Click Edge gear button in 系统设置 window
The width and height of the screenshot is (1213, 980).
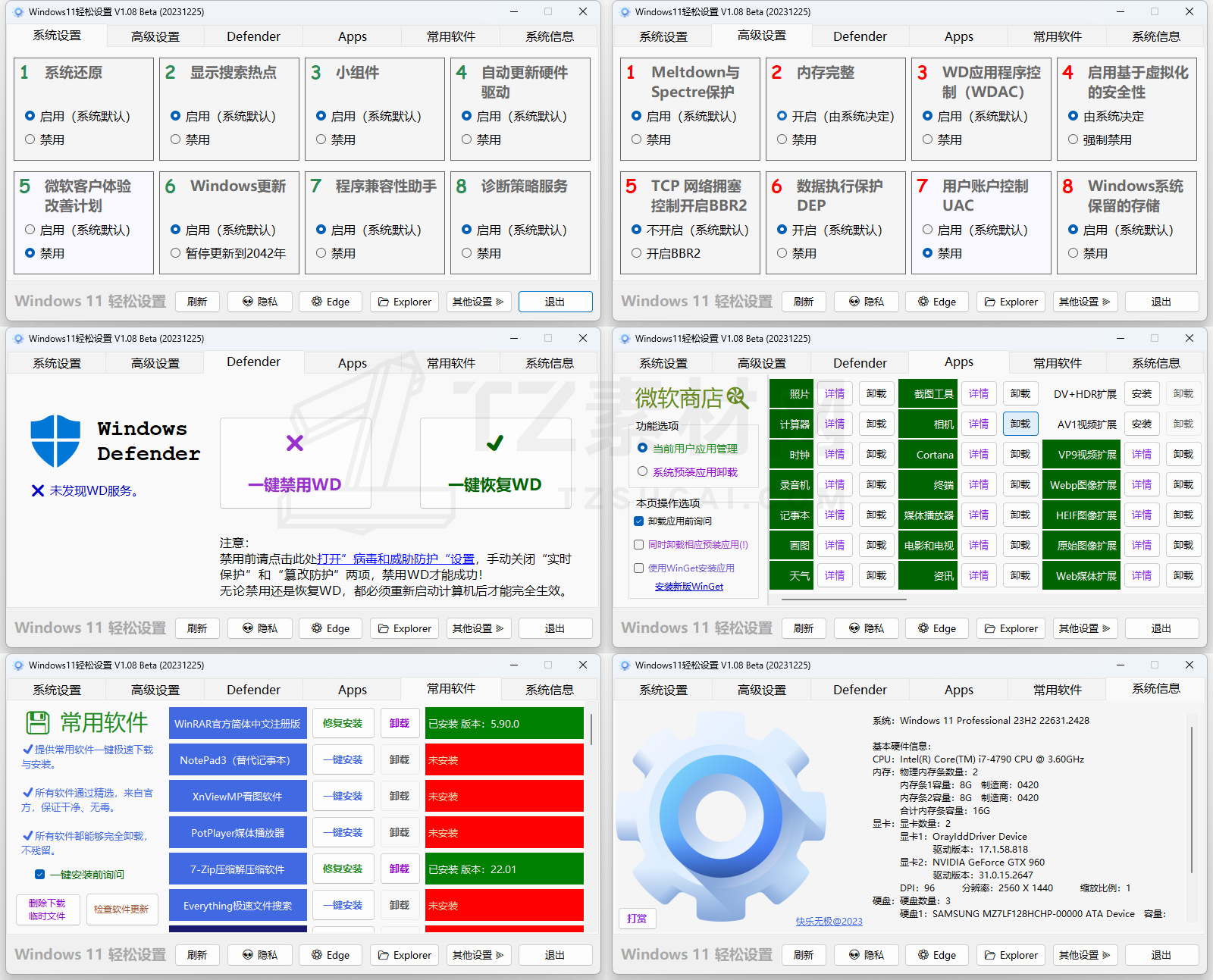point(331,302)
